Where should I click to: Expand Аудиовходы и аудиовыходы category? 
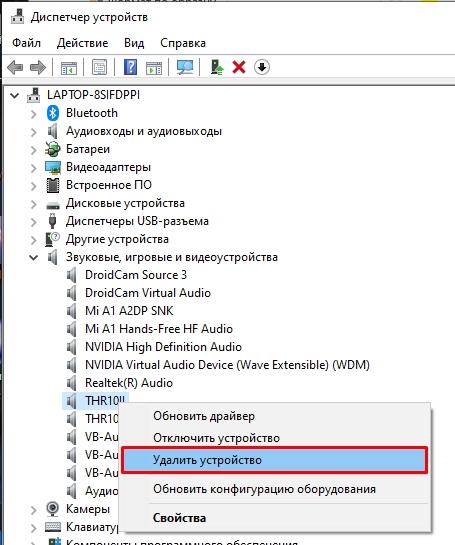coord(33,131)
